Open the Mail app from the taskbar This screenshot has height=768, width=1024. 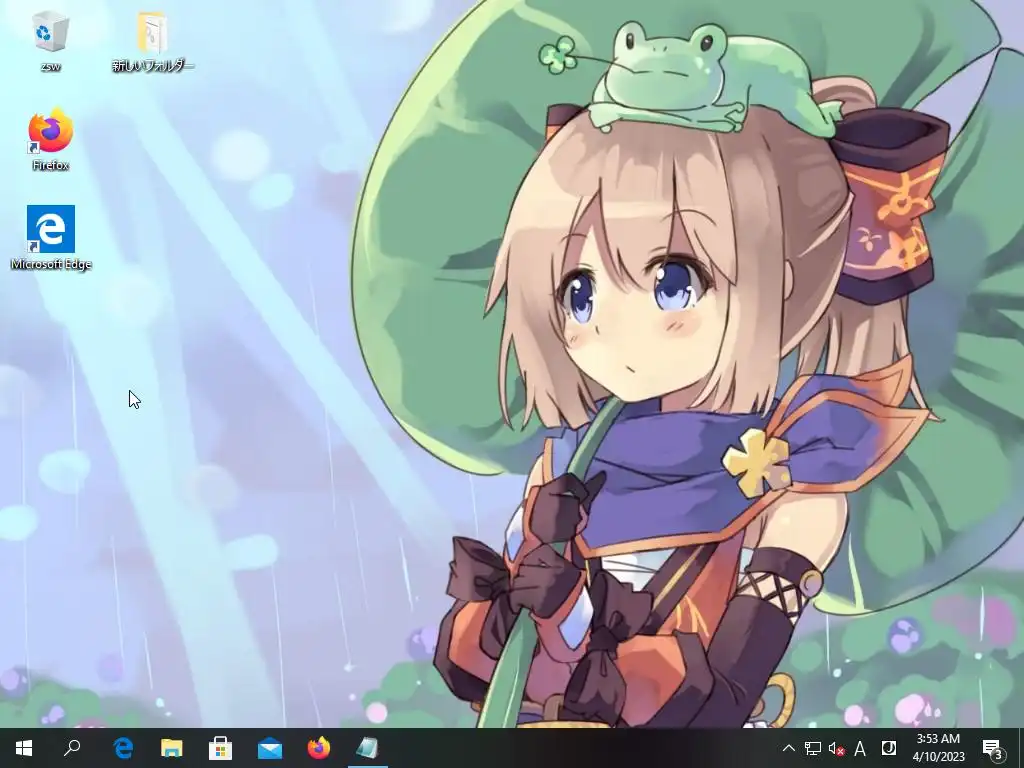pos(270,748)
